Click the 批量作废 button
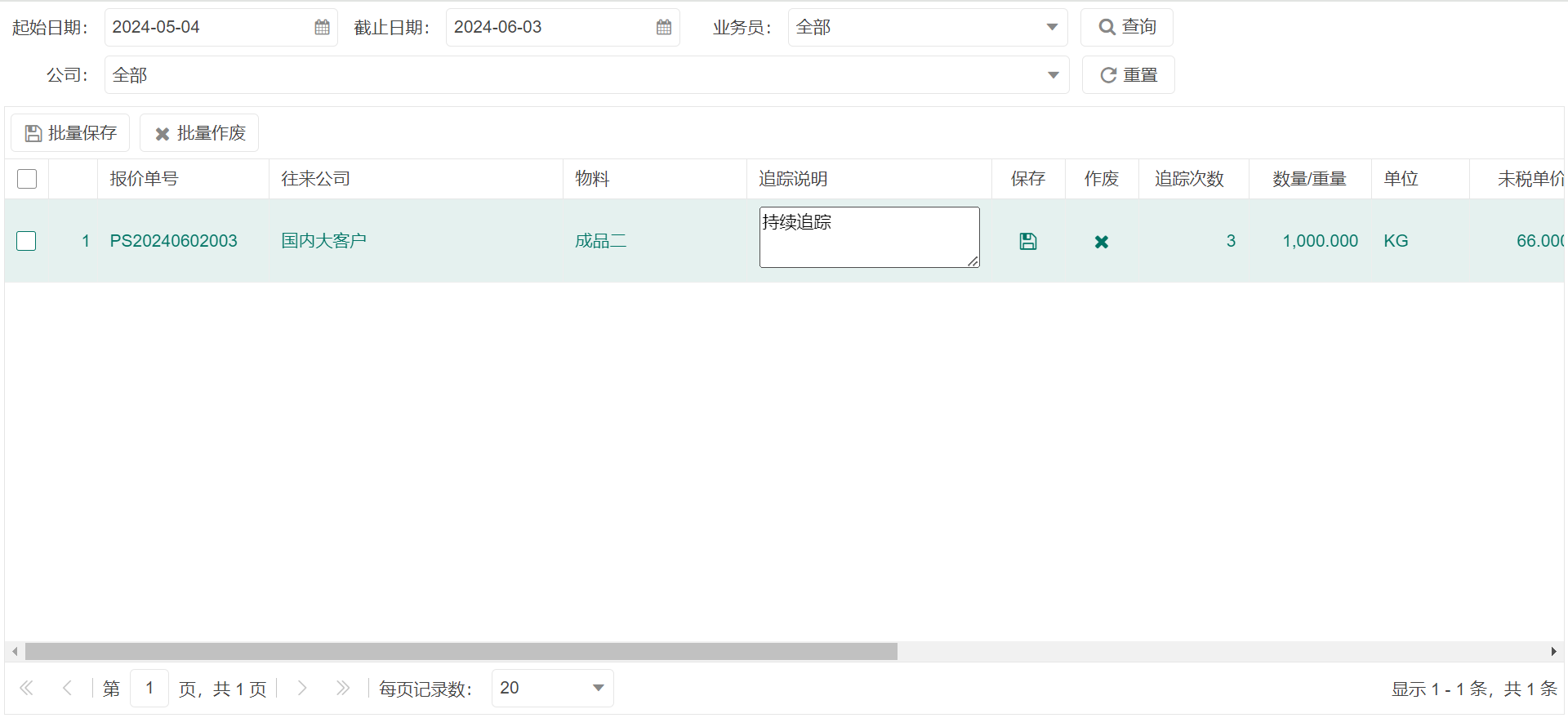Viewport: 1568px width, 718px height. coord(199,133)
